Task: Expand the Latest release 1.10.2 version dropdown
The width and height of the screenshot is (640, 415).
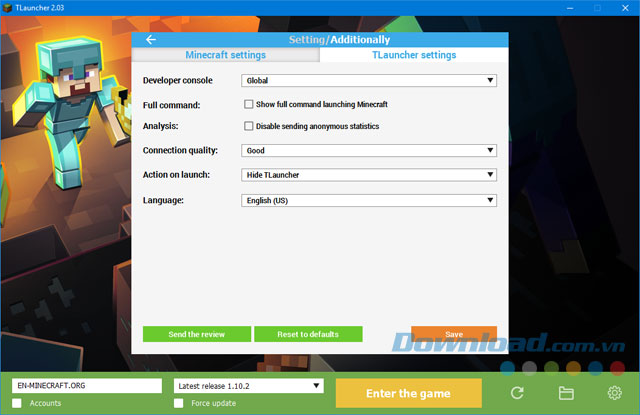Action: [249, 386]
